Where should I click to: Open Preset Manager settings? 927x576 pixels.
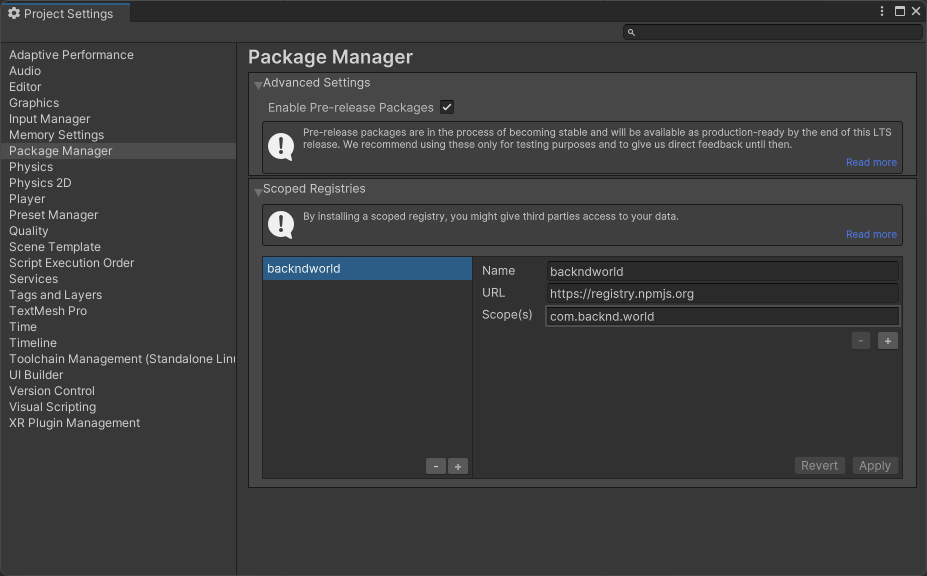pyautogui.click(x=118, y=215)
